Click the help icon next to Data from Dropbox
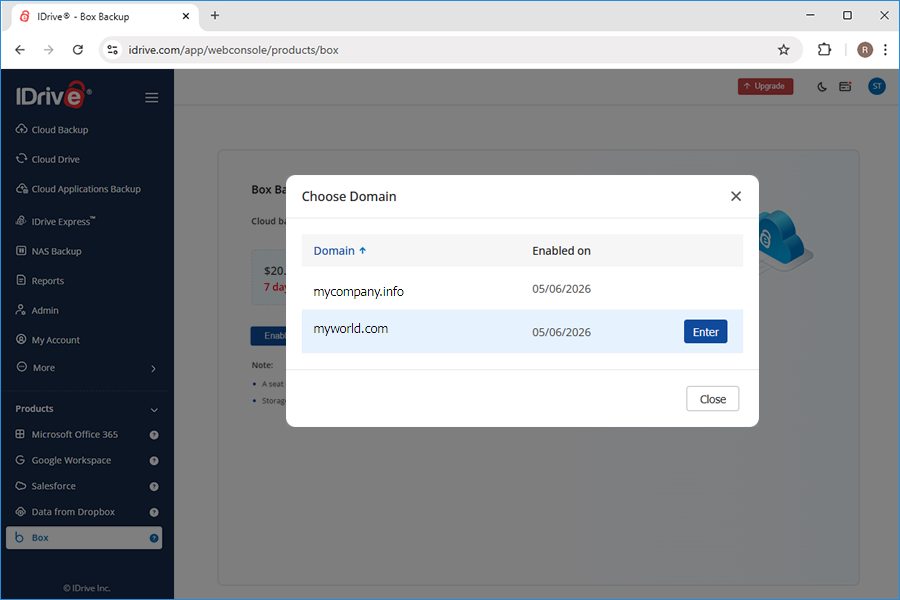Viewport: 900px width, 600px height. click(154, 512)
